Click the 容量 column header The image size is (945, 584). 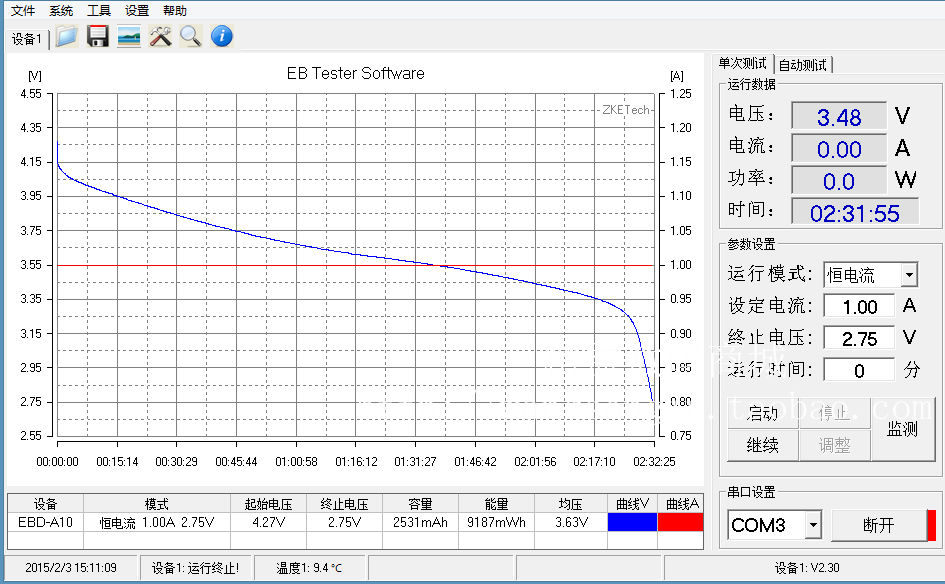click(420, 503)
